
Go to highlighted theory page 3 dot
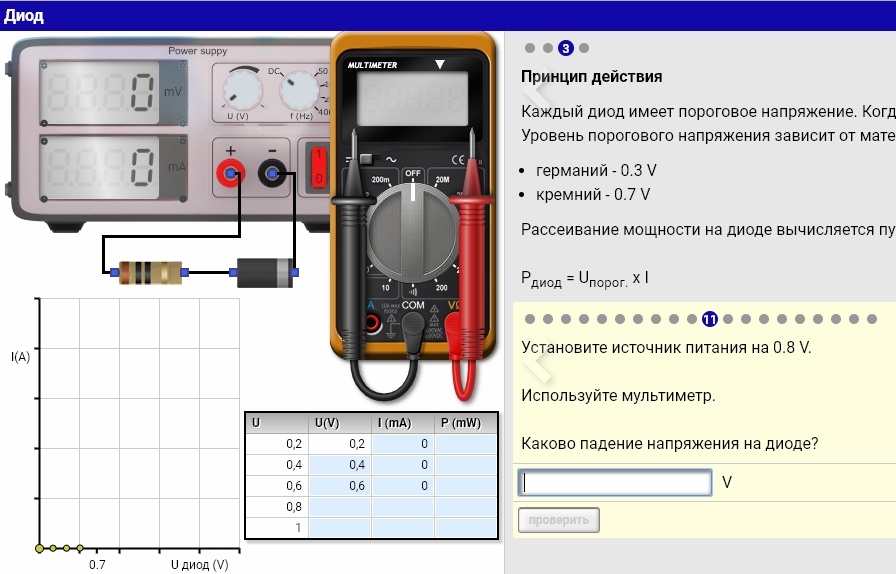[566, 48]
